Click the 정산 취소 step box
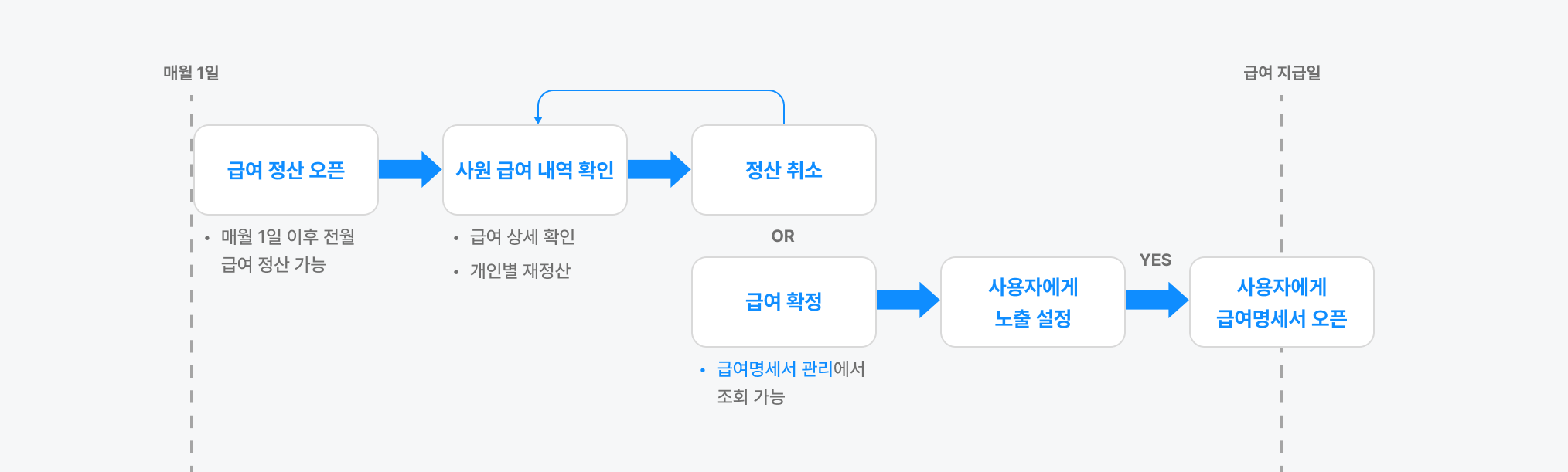Image resolution: width=1568 pixels, height=472 pixels. click(784, 170)
